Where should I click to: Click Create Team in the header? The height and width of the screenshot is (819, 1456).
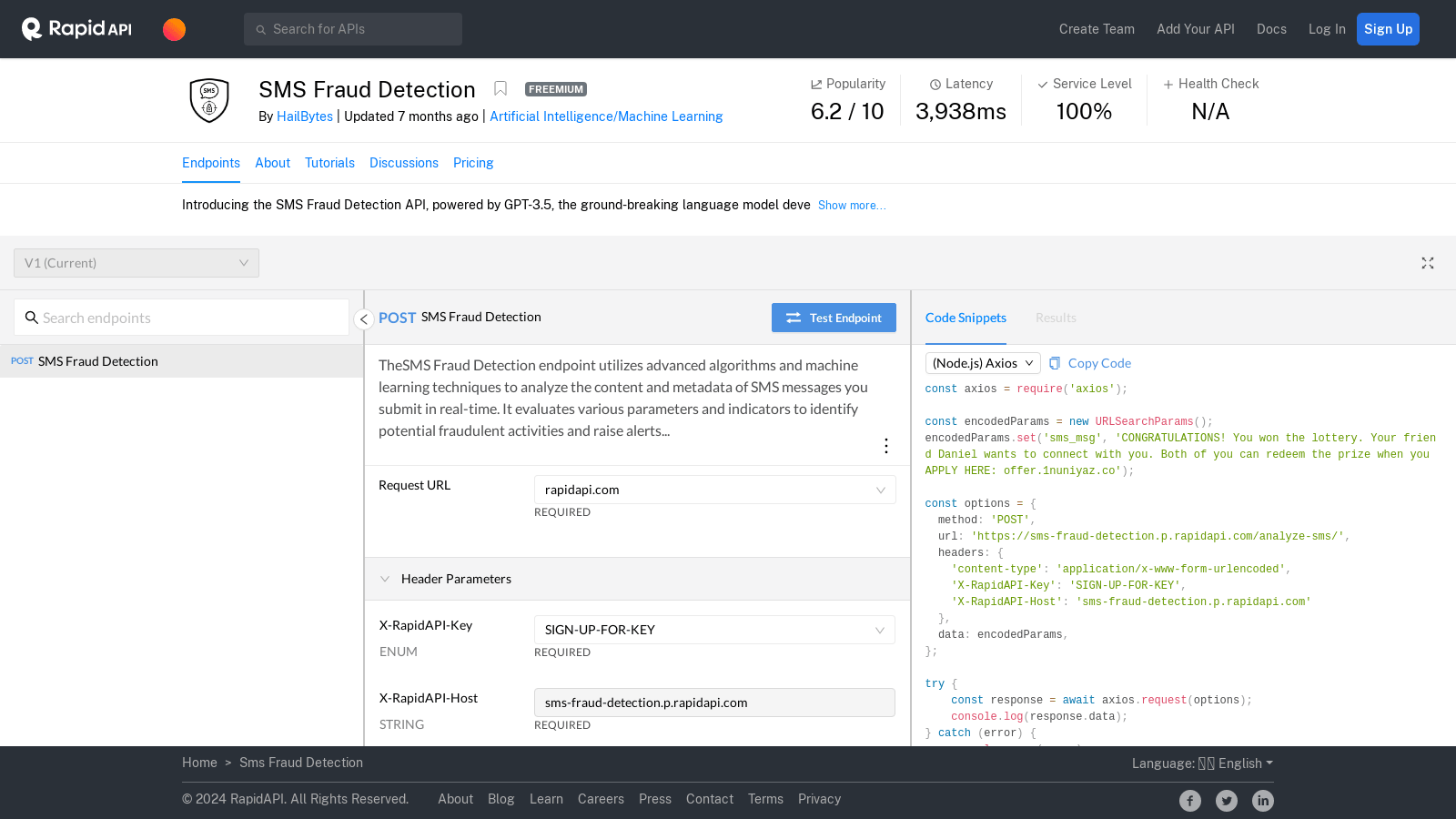(1097, 29)
